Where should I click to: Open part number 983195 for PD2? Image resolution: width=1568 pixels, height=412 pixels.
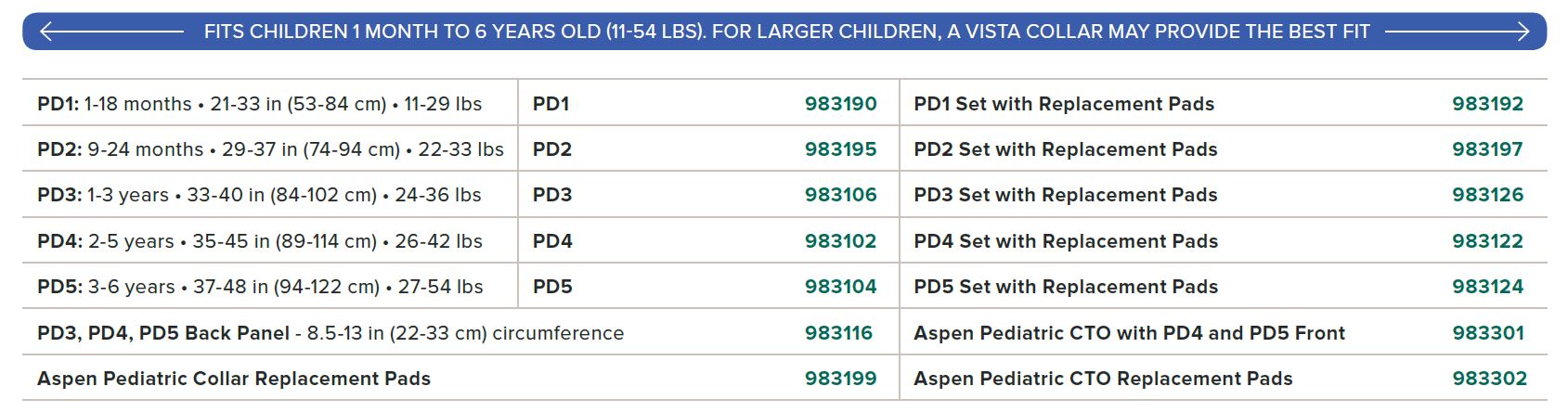[x=840, y=149]
